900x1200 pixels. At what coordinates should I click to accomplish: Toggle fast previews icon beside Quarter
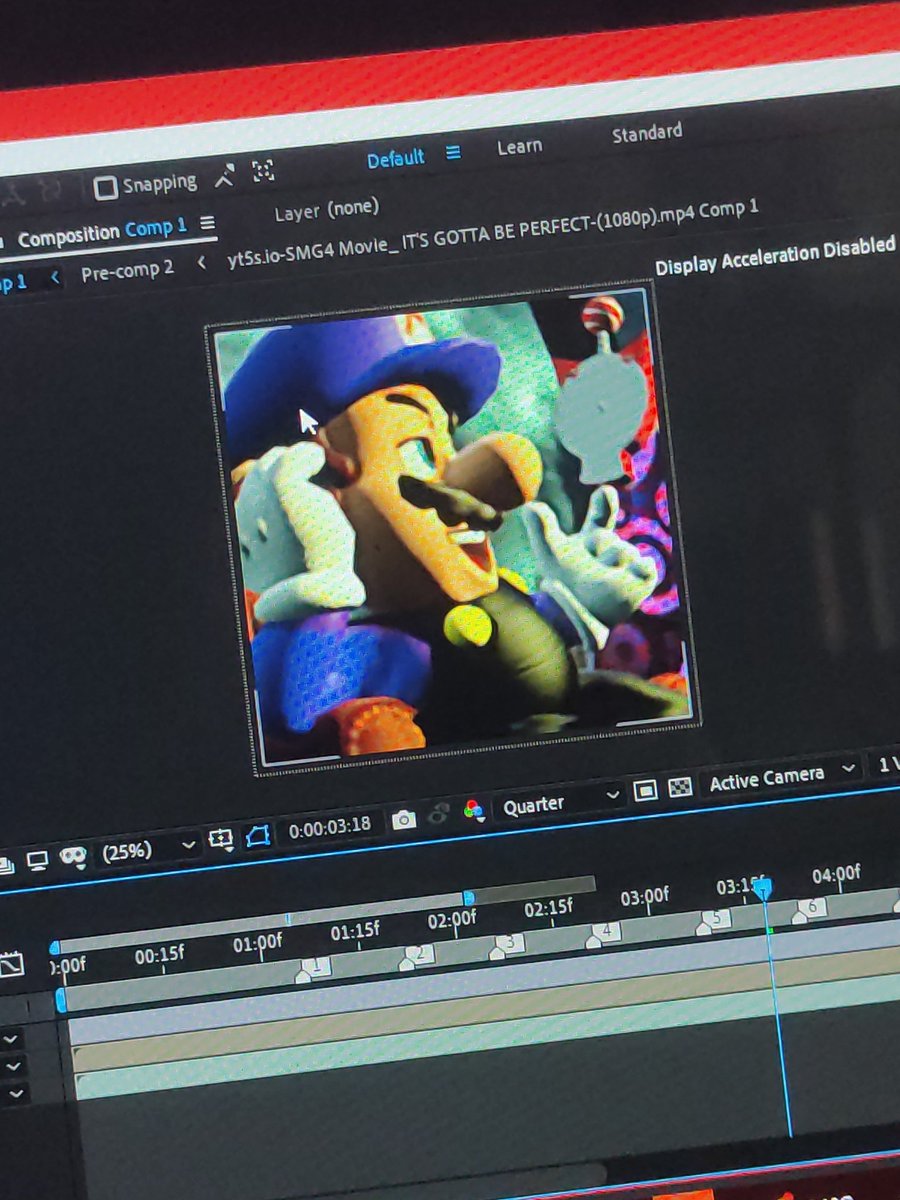(646, 790)
